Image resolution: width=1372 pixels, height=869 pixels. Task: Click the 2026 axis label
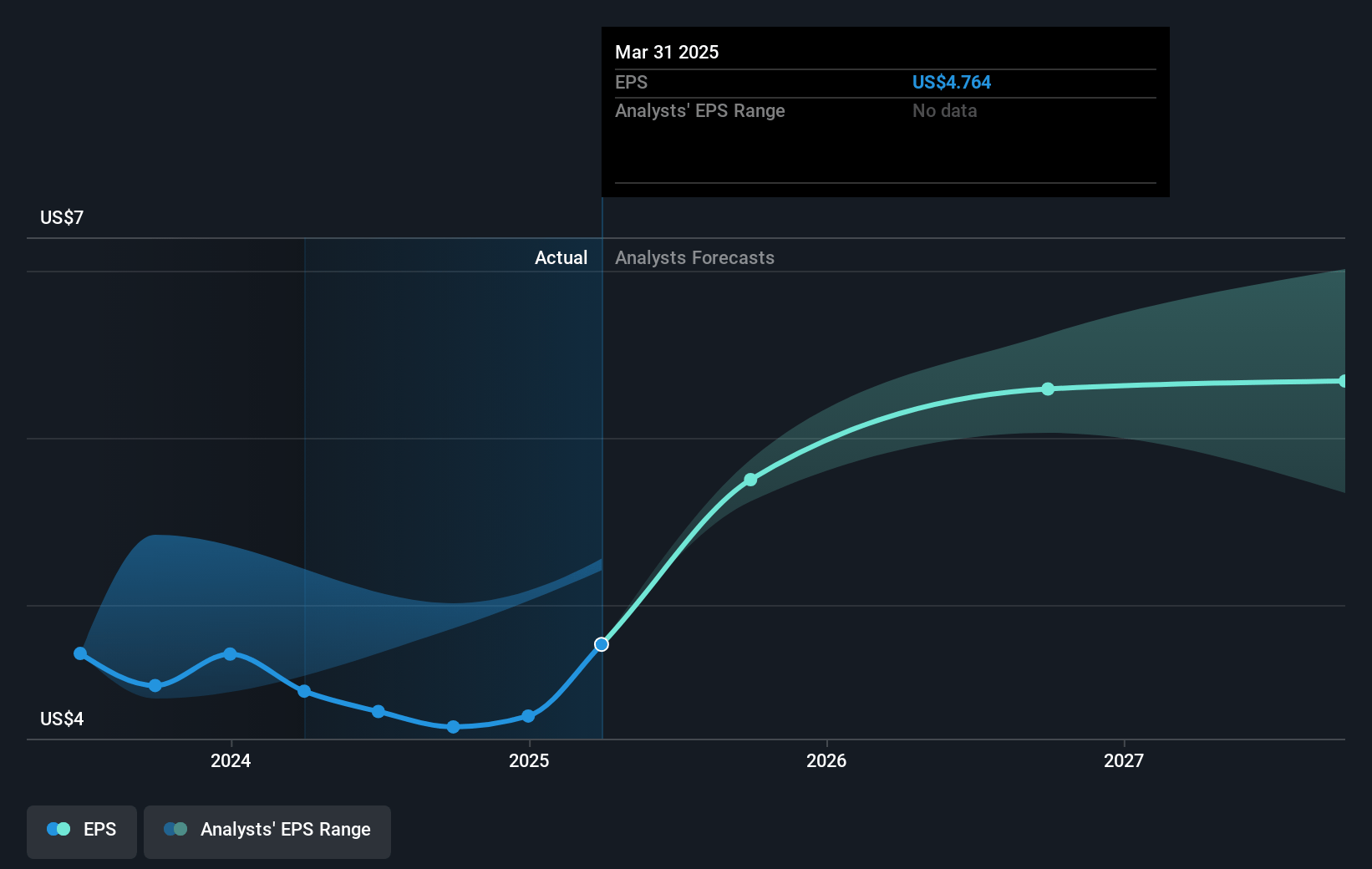(826, 760)
